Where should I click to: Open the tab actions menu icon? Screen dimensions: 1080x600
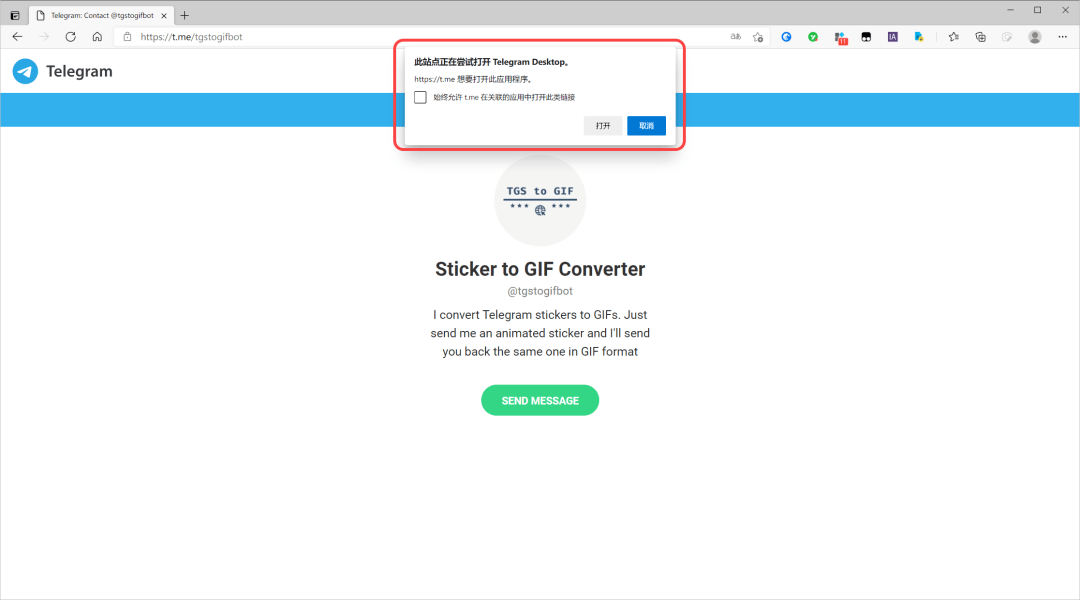[x=15, y=15]
